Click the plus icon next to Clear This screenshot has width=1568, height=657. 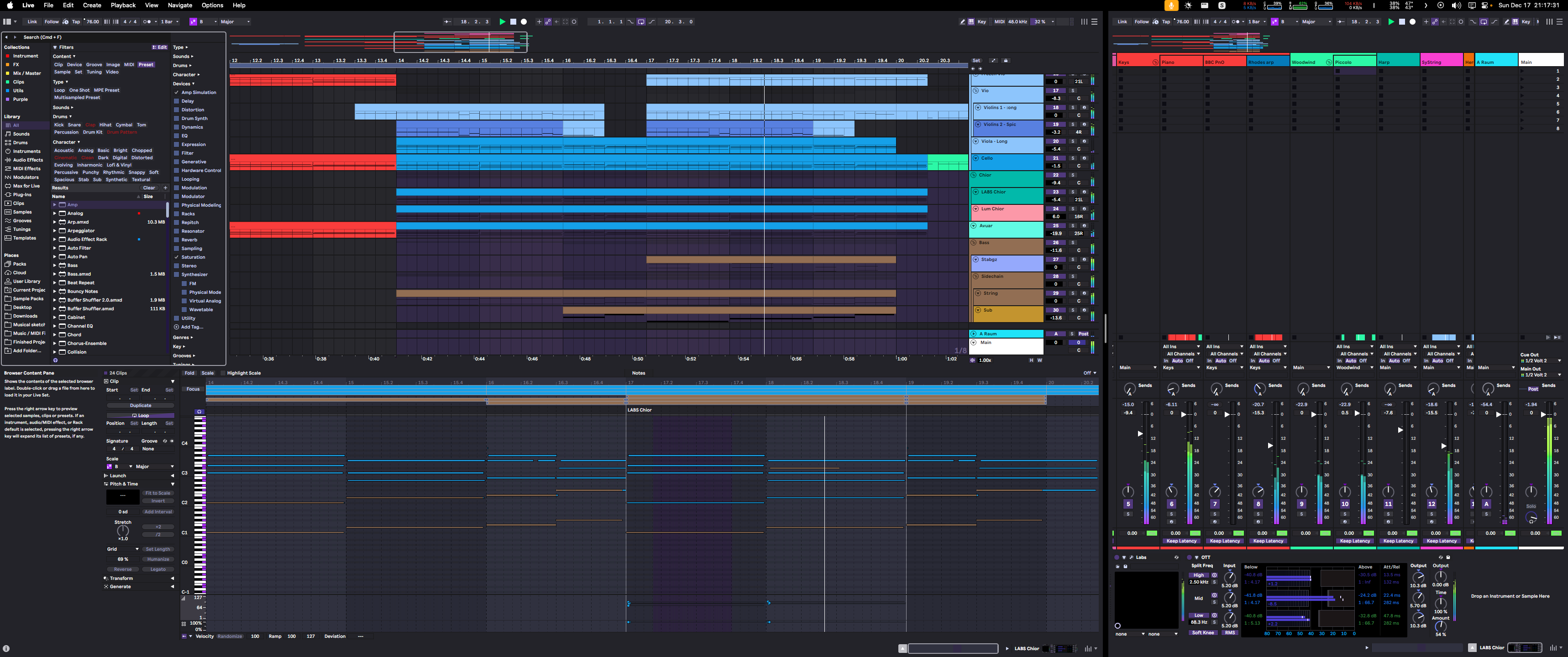[165, 188]
